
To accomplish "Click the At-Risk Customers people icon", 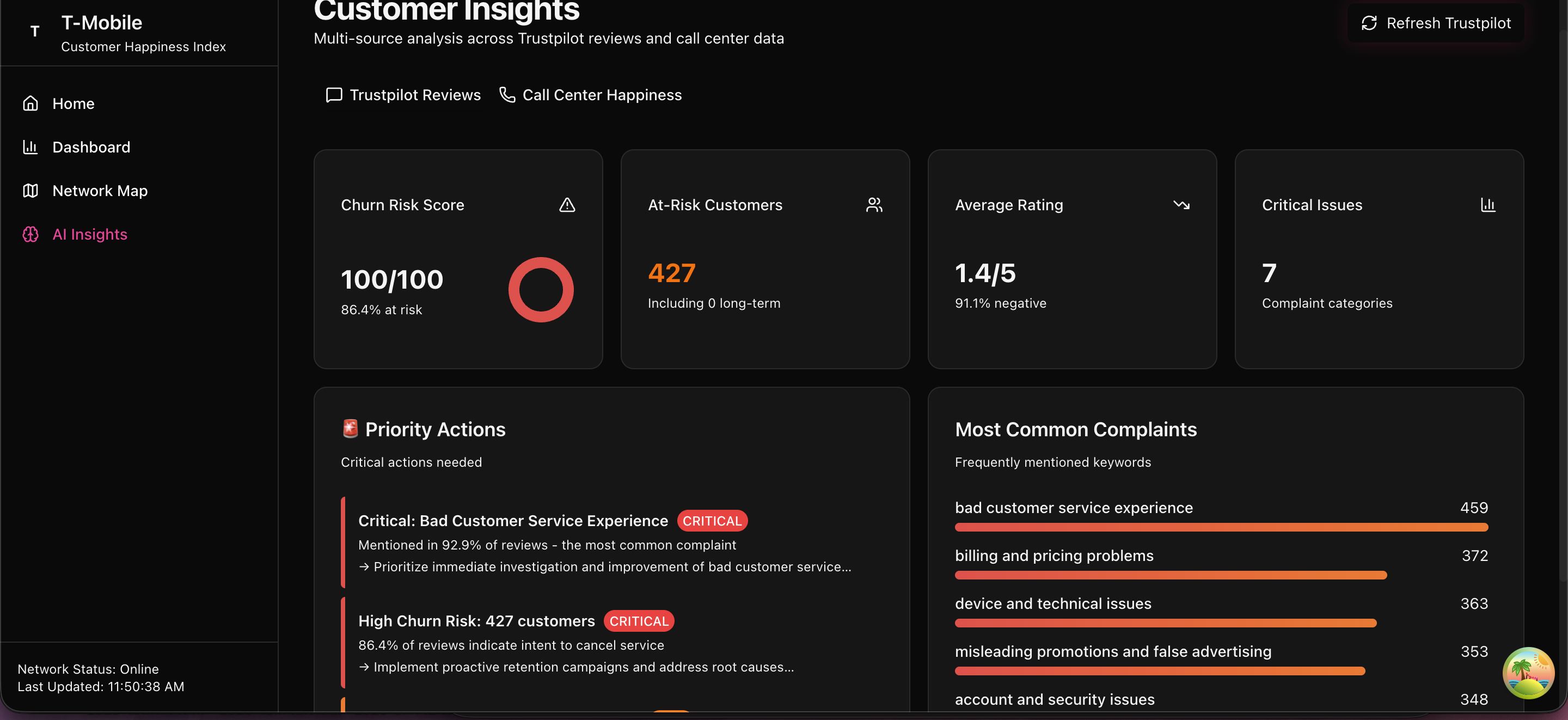I will (x=874, y=205).
